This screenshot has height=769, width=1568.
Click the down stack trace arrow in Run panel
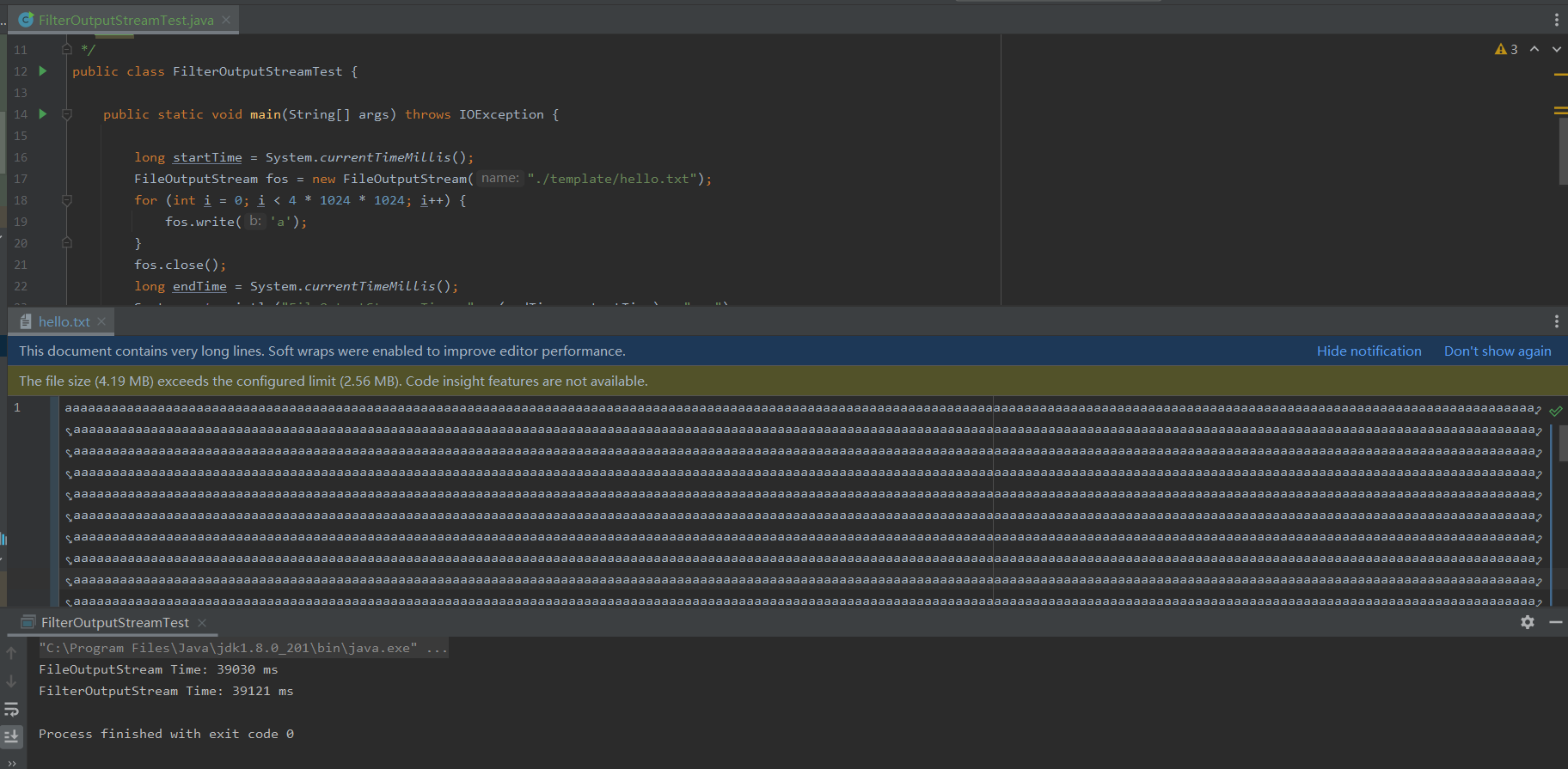[x=11, y=681]
